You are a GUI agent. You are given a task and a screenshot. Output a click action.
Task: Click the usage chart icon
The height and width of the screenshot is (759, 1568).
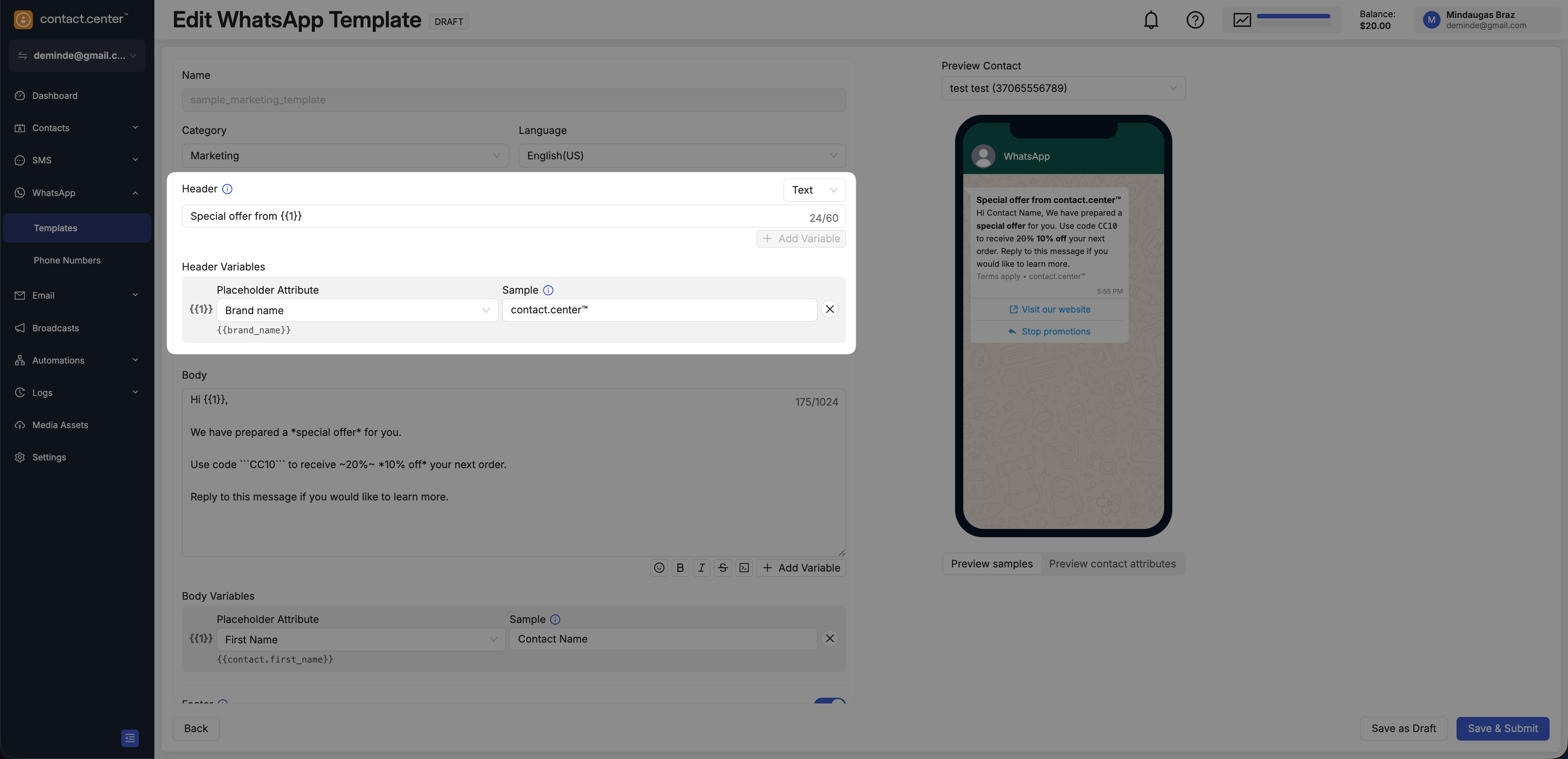coord(1242,20)
